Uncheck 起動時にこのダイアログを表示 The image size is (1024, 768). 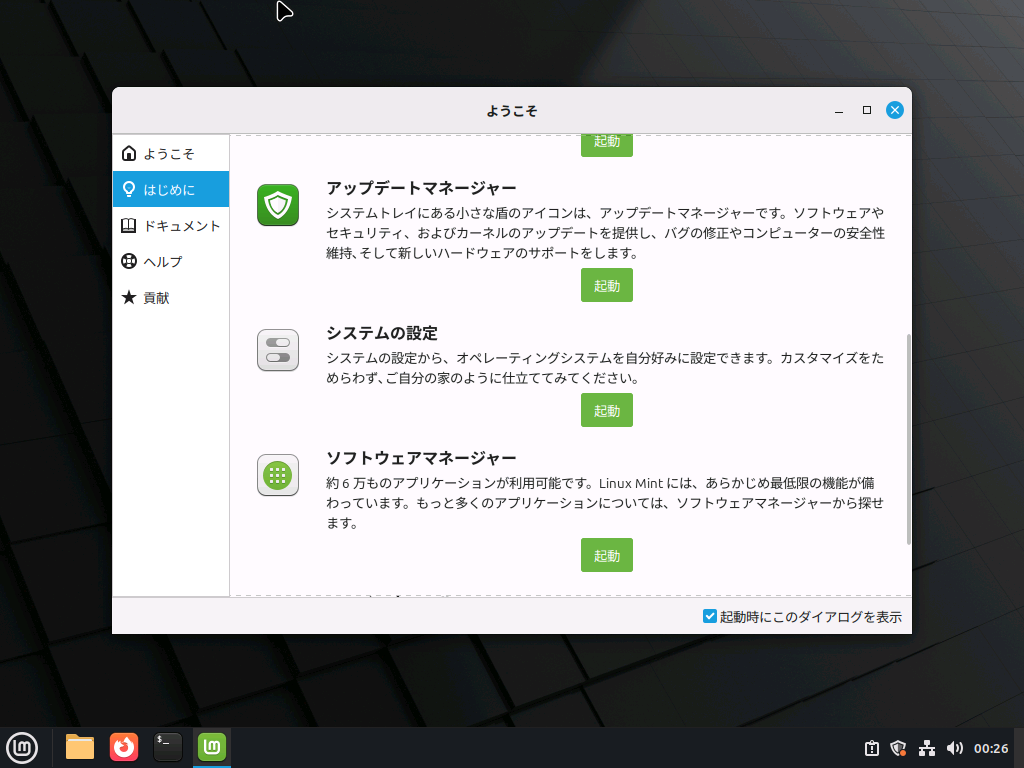(x=707, y=617)
